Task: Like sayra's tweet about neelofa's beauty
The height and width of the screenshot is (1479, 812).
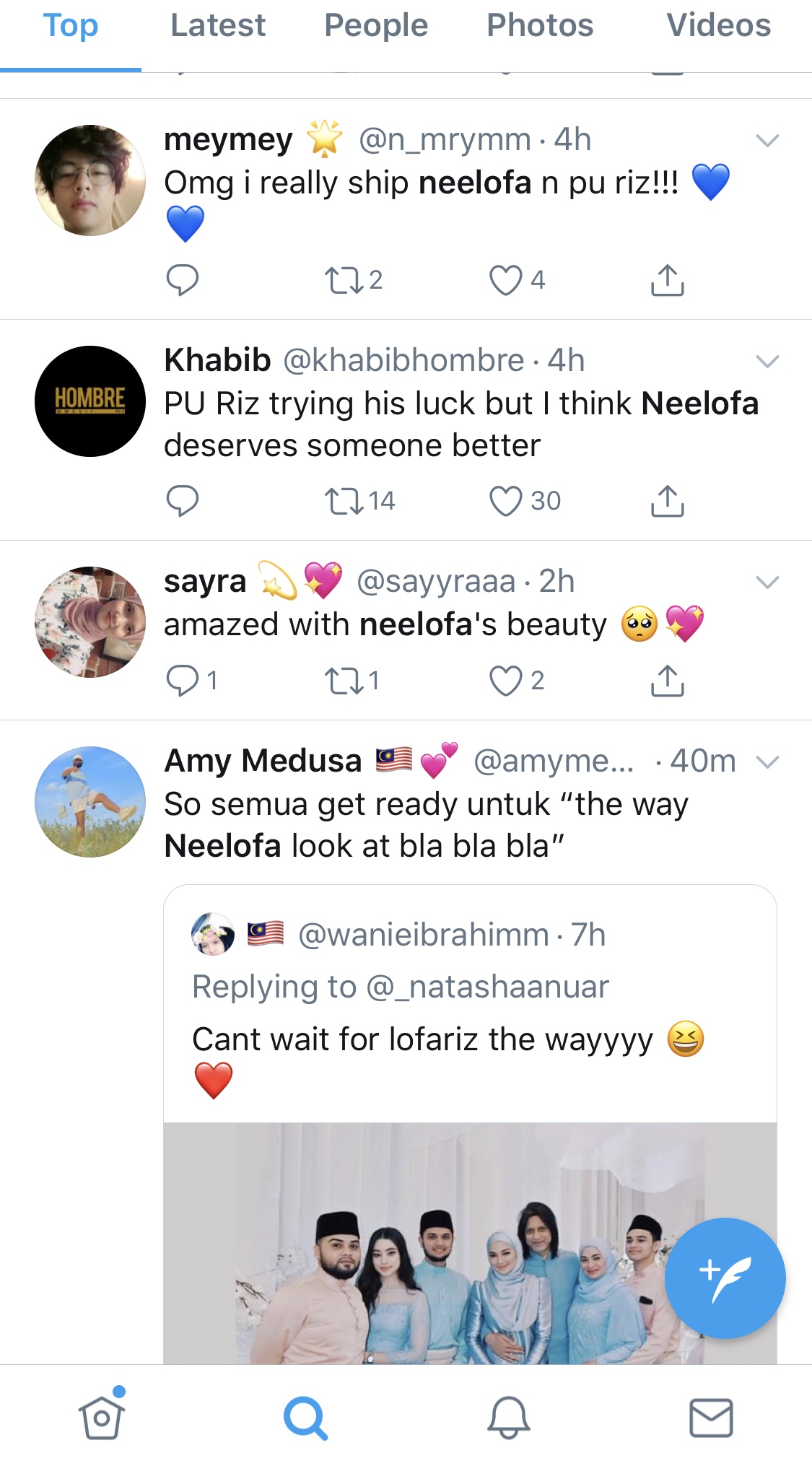Action: 505,681
